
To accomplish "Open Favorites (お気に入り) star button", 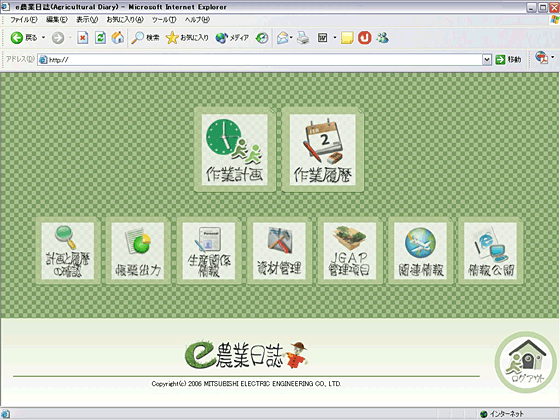I will pyautogui.click(x=187, y=38).
